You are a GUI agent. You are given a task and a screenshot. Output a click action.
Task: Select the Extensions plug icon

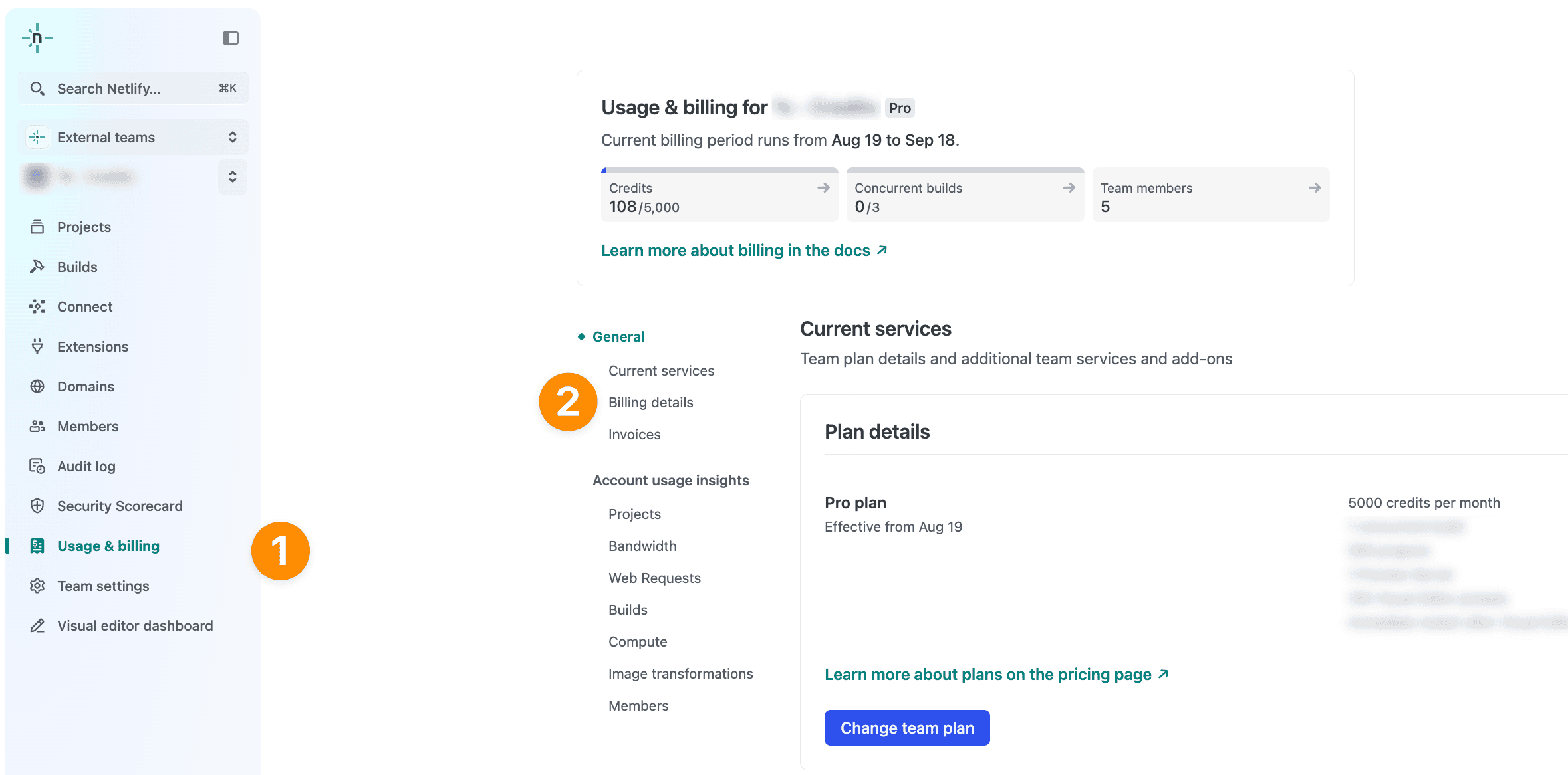pyautogui.click(x=37, y=346)
